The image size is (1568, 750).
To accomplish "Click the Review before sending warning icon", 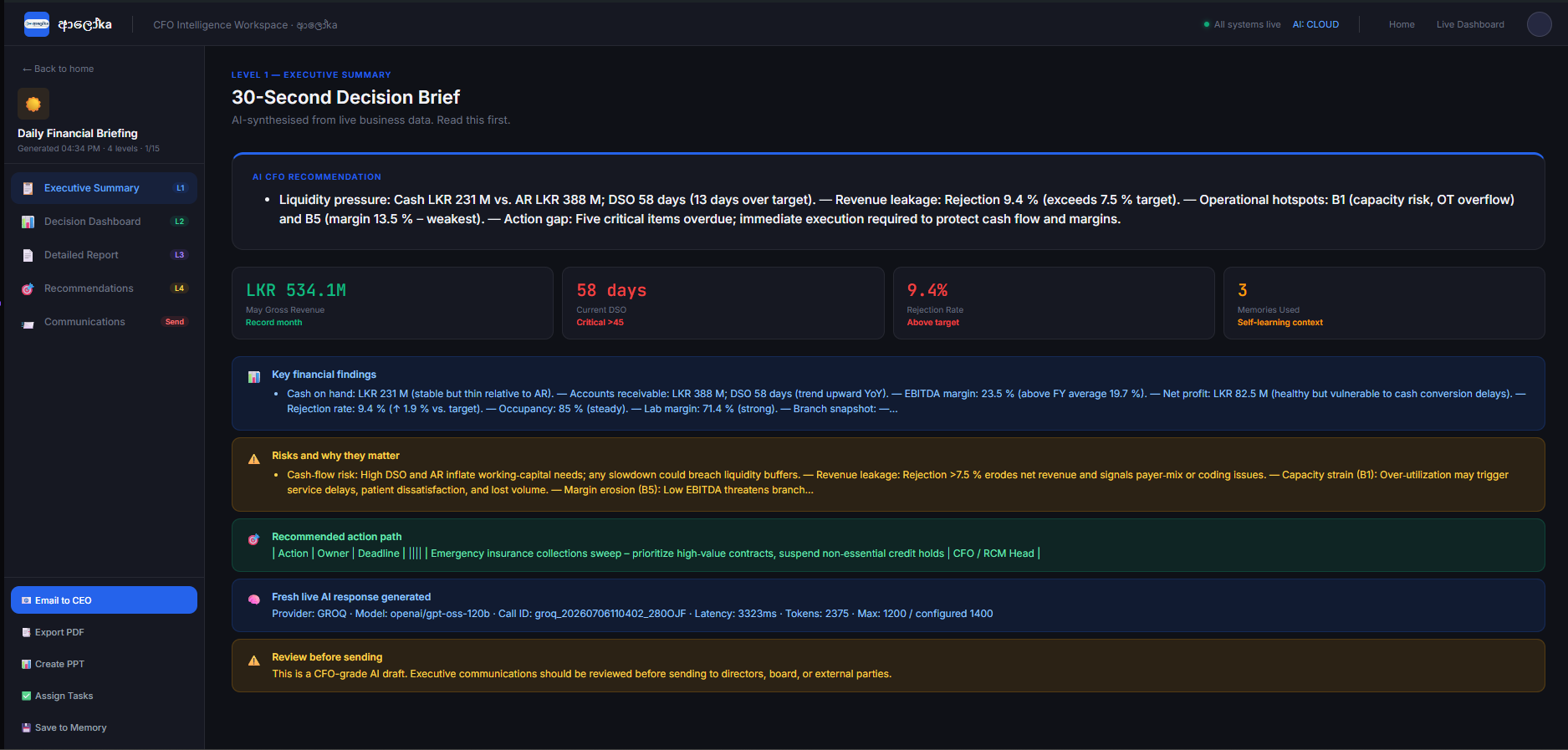I will click(x=254, y=661).
